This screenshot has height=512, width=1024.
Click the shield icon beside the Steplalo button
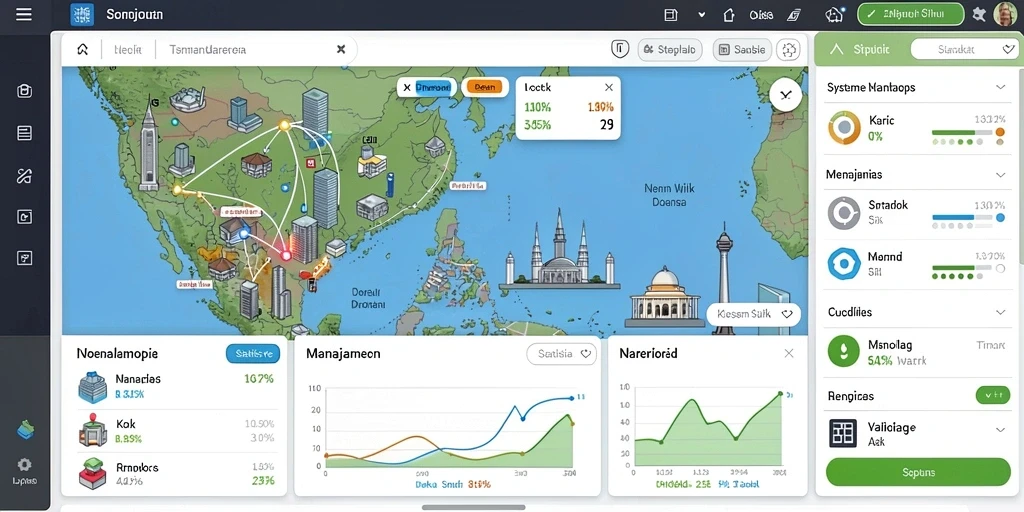click(620, 49)
